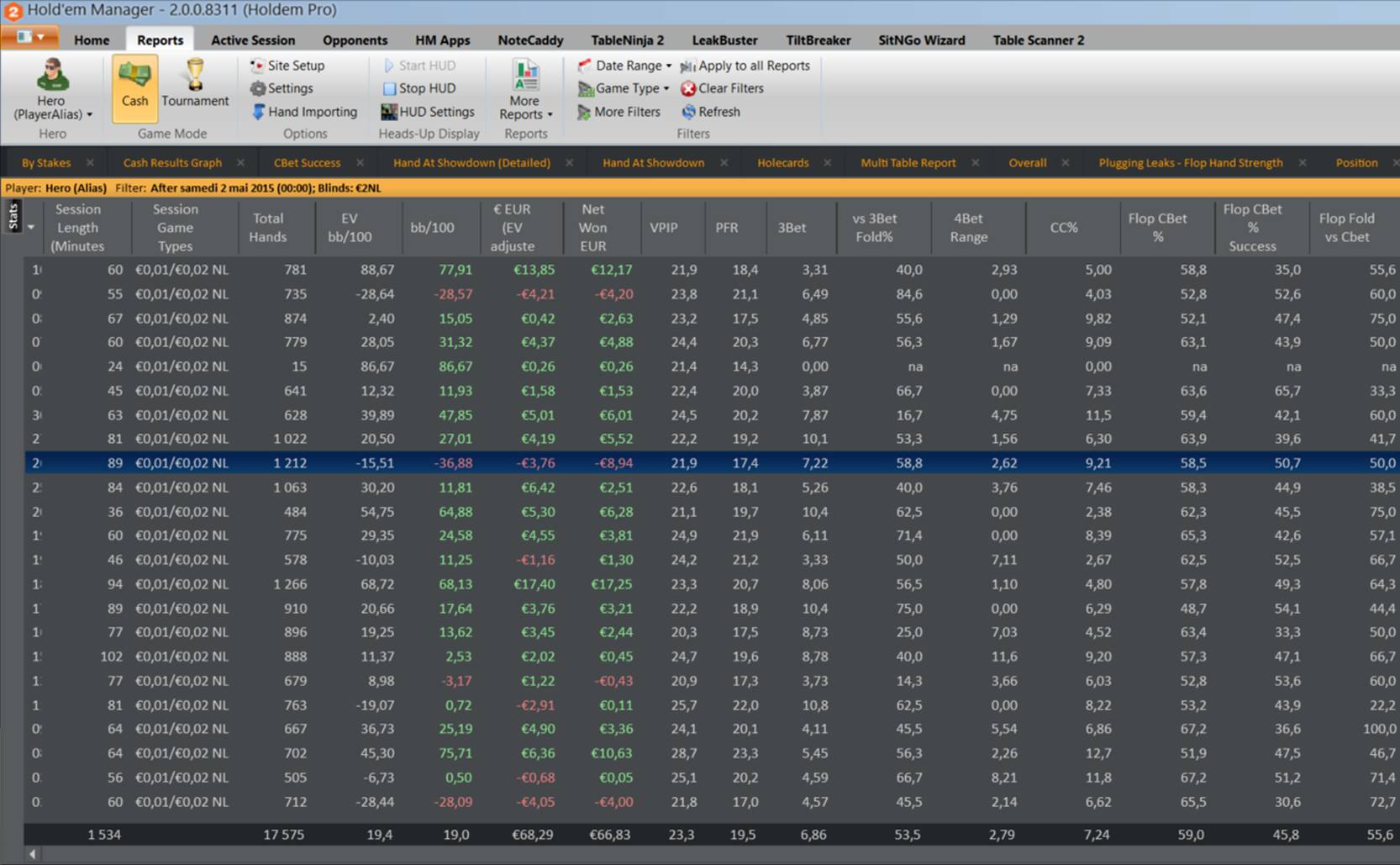Switch to the Reports ribbon tab
The width and height of the screenshot is (1400, 865).
click(x=160, y=40)
